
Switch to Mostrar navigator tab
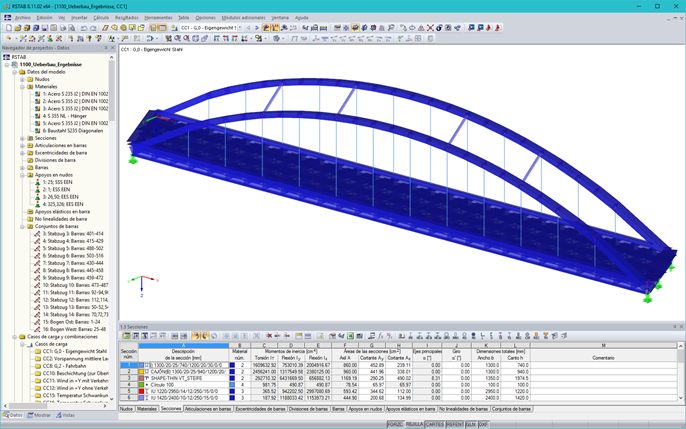tap(39, 415)
